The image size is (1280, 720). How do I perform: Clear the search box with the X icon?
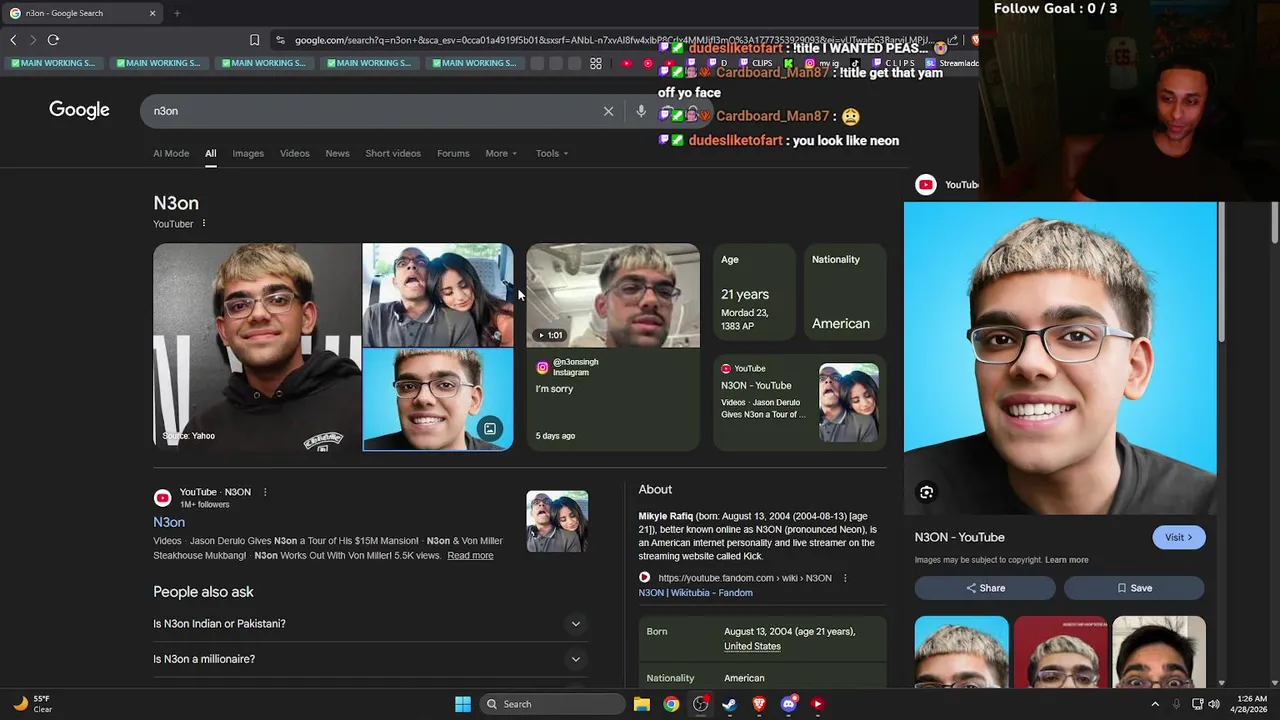pos(608,111)
